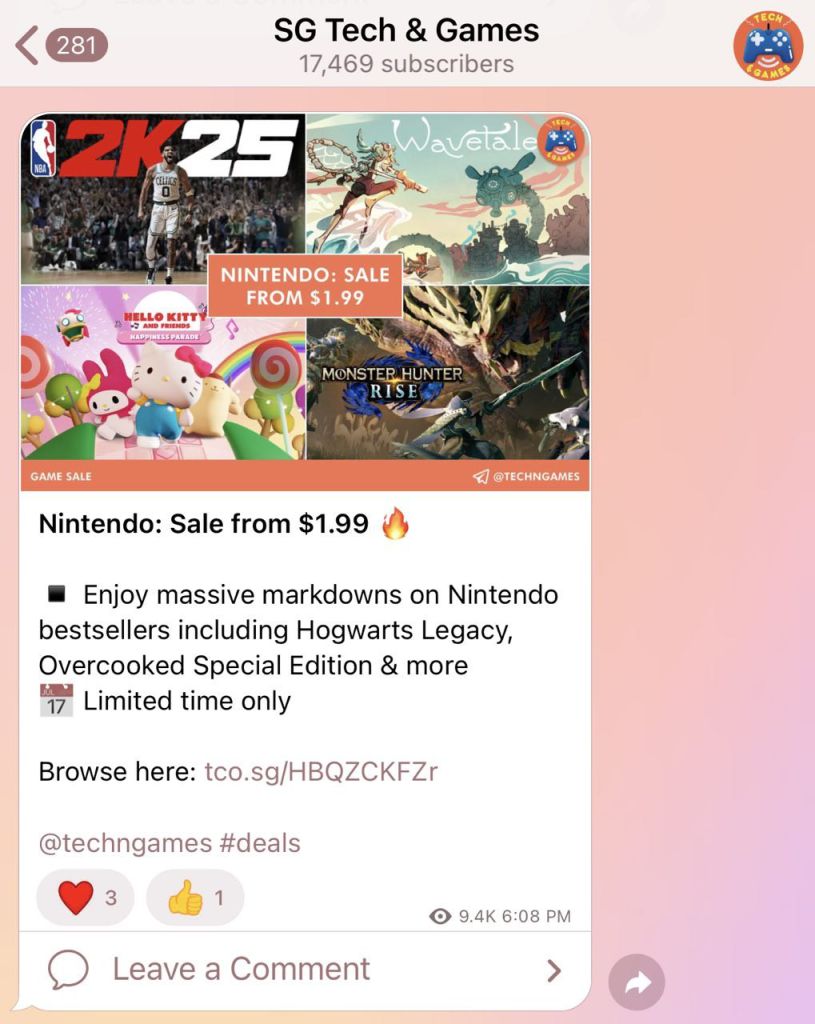View the 17,469 subscribers info
The width and height of the screenshot is (815, 1024).
[x=406, y=64]
